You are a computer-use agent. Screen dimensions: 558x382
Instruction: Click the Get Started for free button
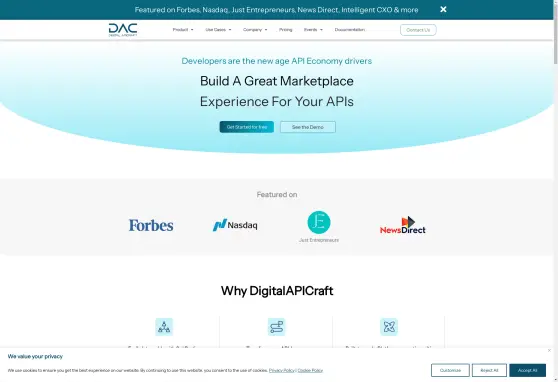pos(247,127)
